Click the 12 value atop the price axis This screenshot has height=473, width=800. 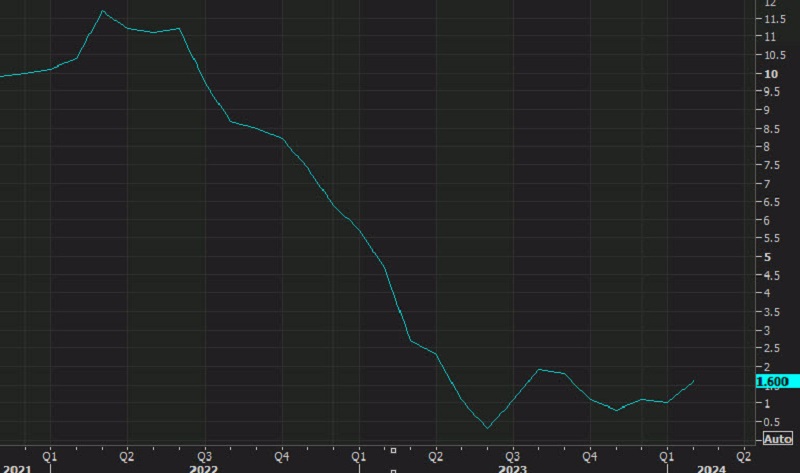[771, 4]
